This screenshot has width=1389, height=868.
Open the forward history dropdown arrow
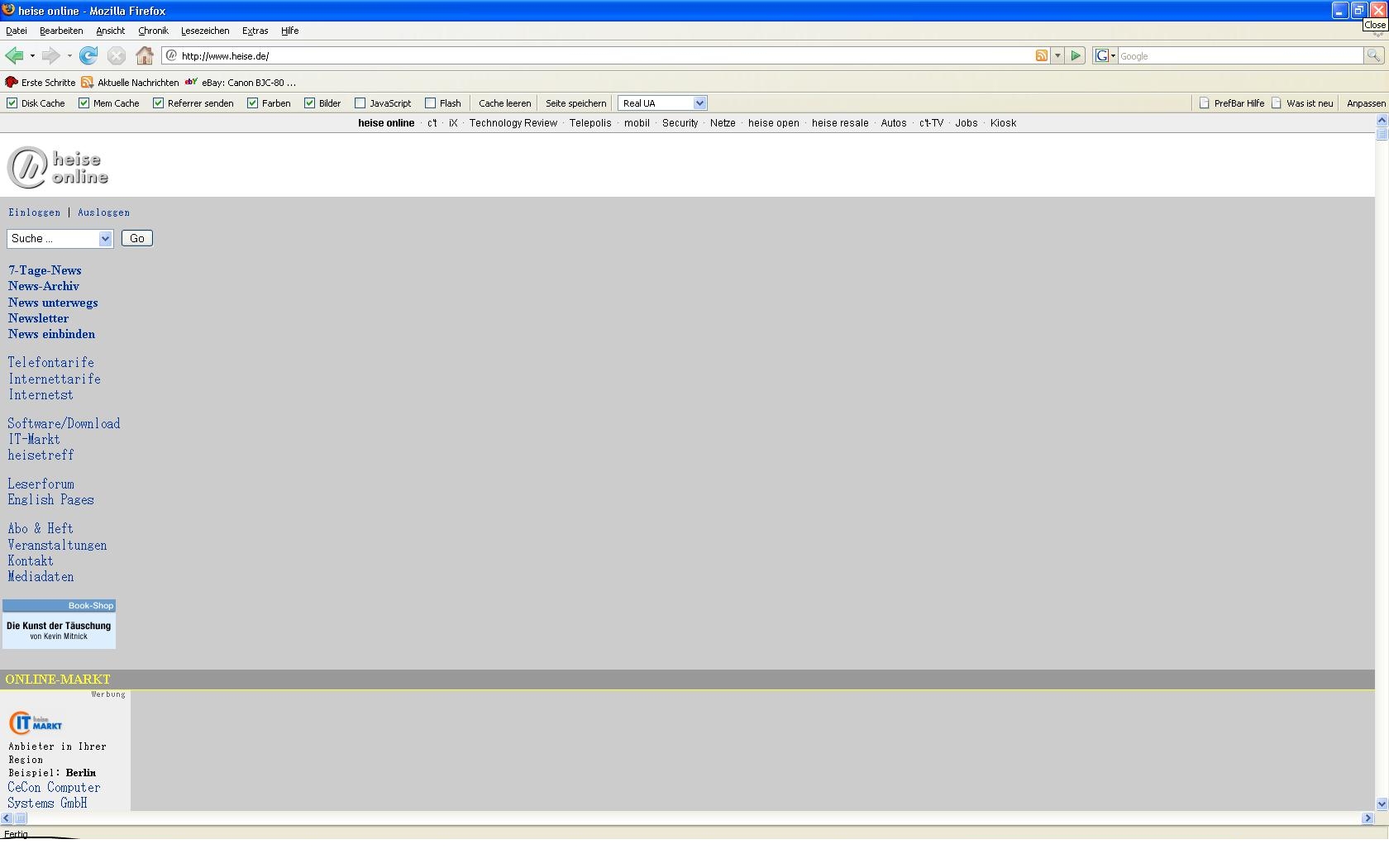tap(69, 56)
